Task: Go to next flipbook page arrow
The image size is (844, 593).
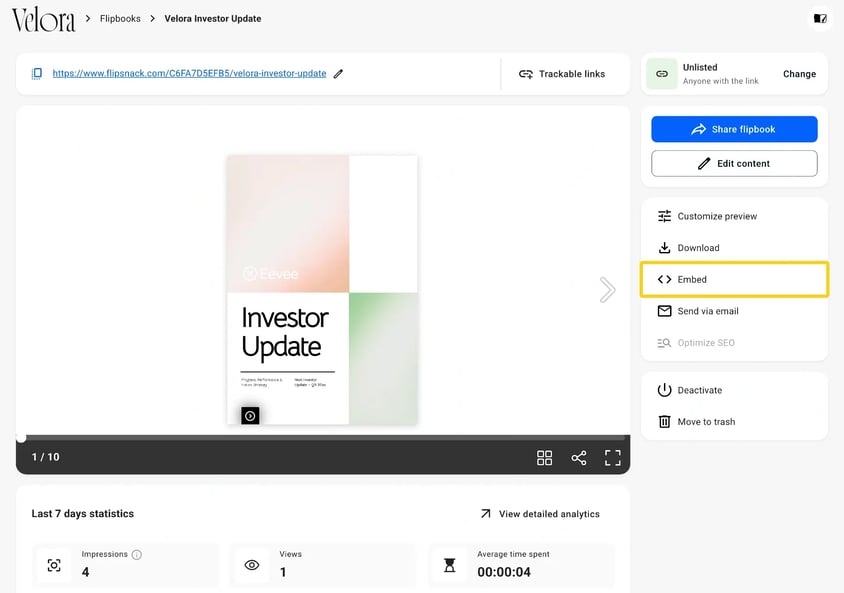Action: pyautogui.click(x=607, y=290)
